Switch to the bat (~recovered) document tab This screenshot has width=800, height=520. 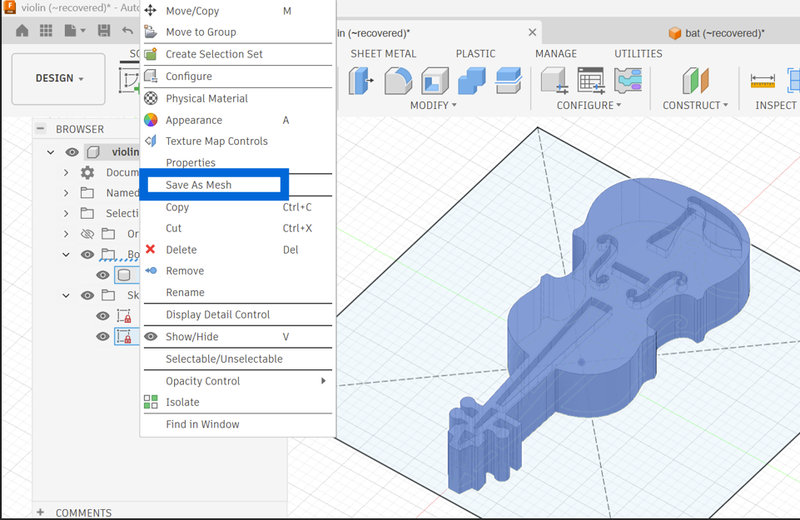(x=717, y=33)
